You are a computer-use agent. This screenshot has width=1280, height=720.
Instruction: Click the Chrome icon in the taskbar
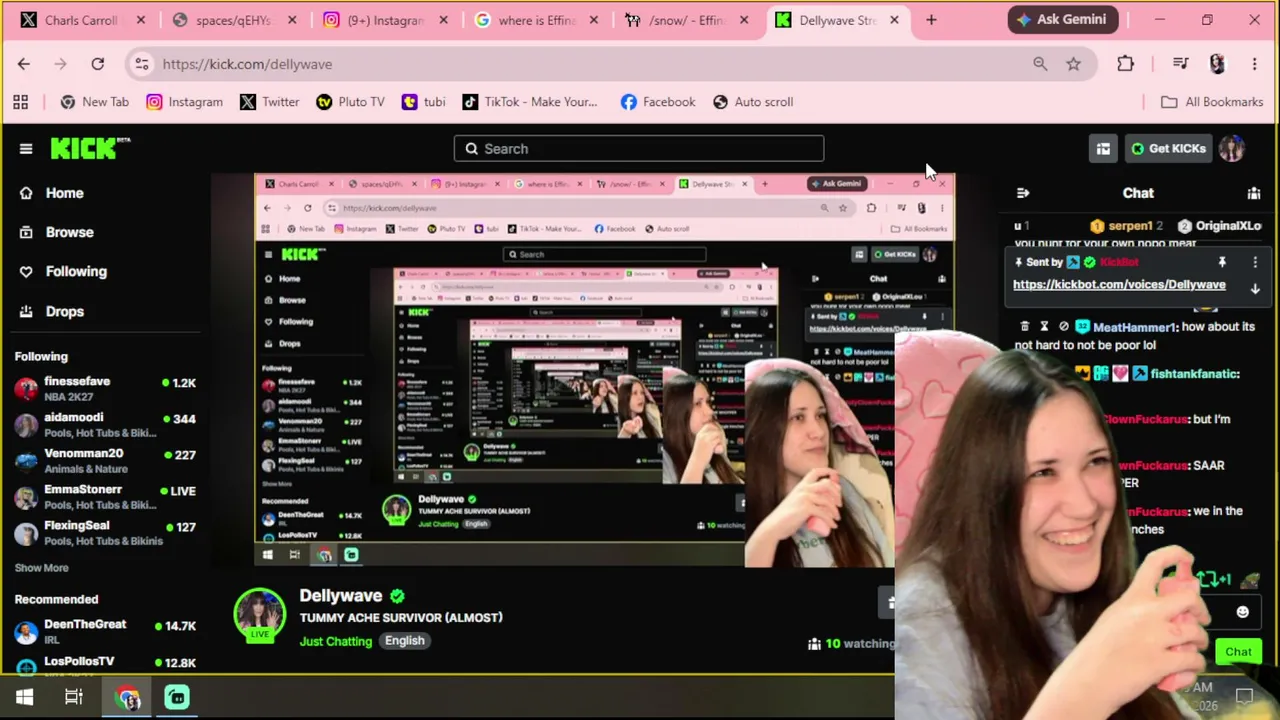tap(128, 697)
